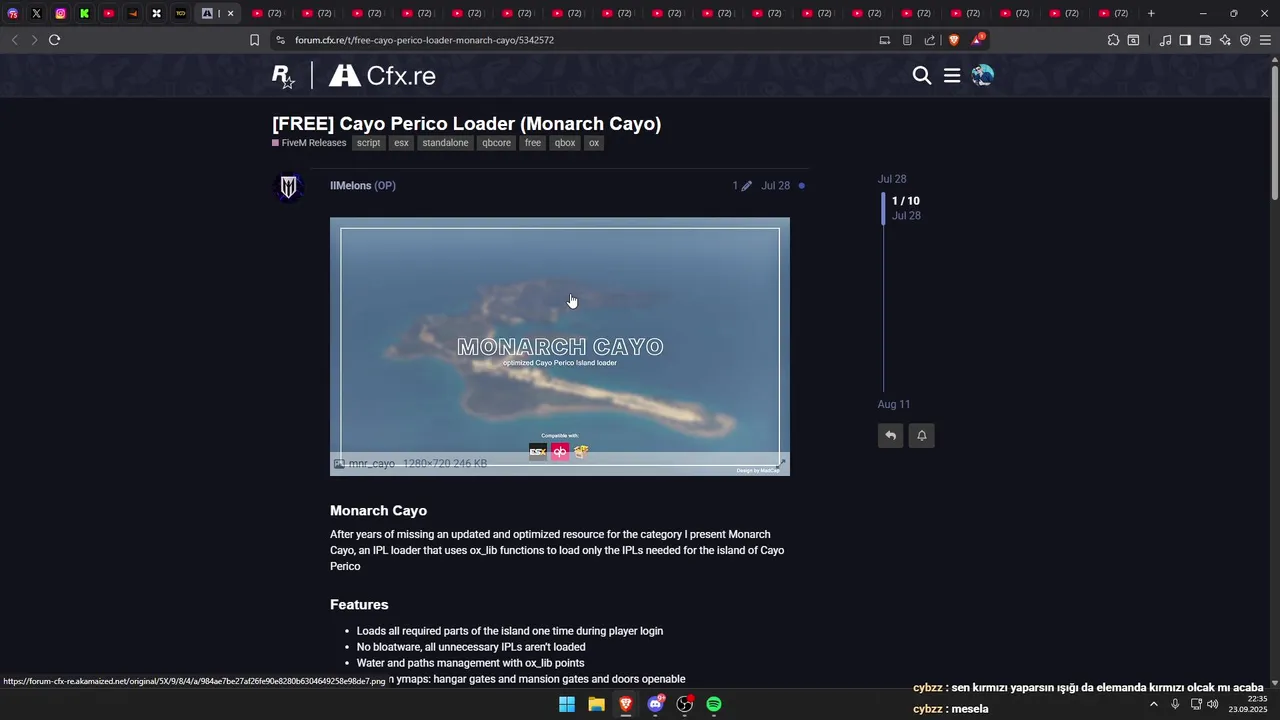Switch to the X (Twitter) pinned tab
Image resolution: width=1280 pixels, height=720 pixels.
point(36,13)
